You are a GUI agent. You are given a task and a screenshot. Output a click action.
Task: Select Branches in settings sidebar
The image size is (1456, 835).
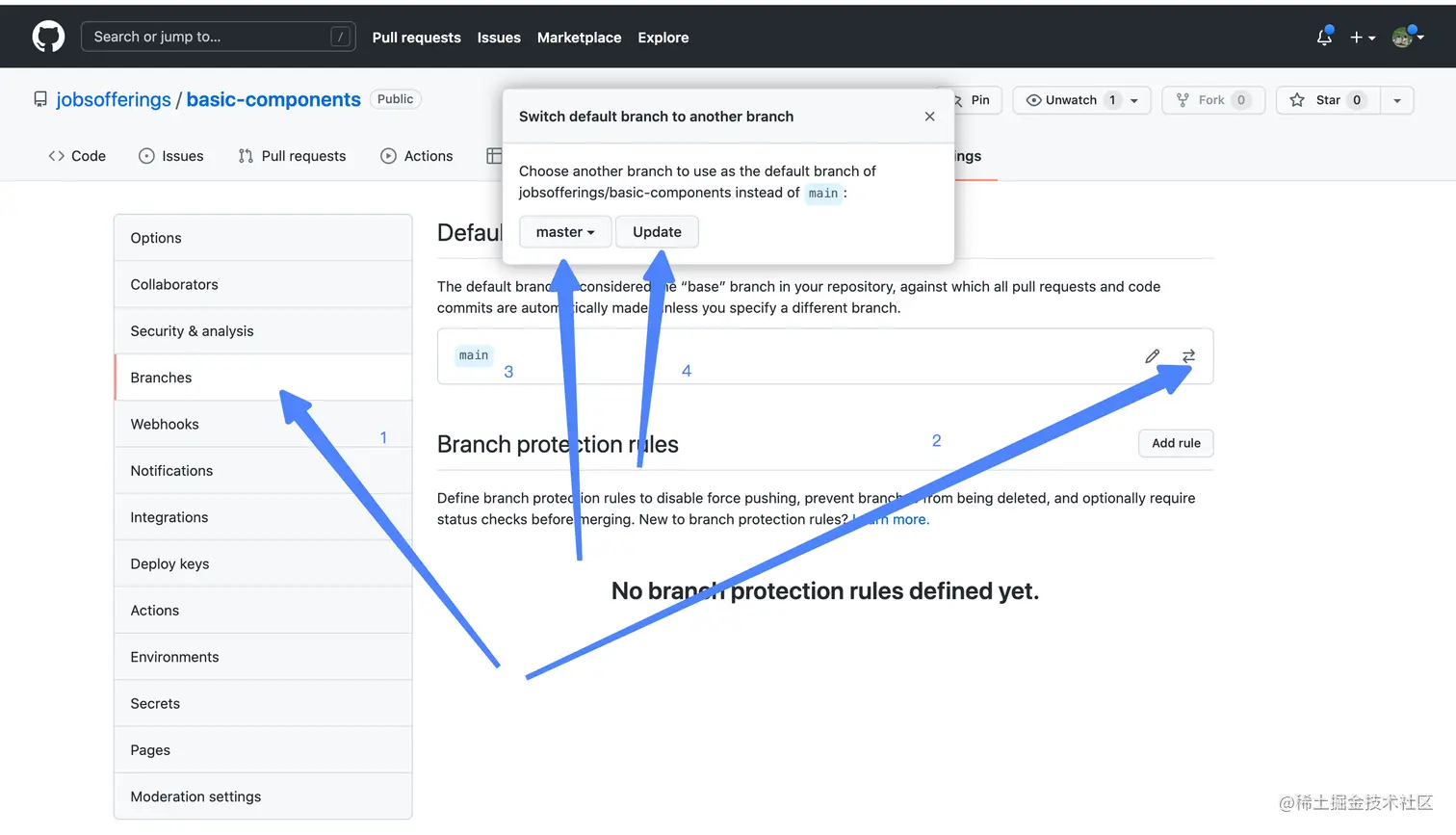pos(263,378)
